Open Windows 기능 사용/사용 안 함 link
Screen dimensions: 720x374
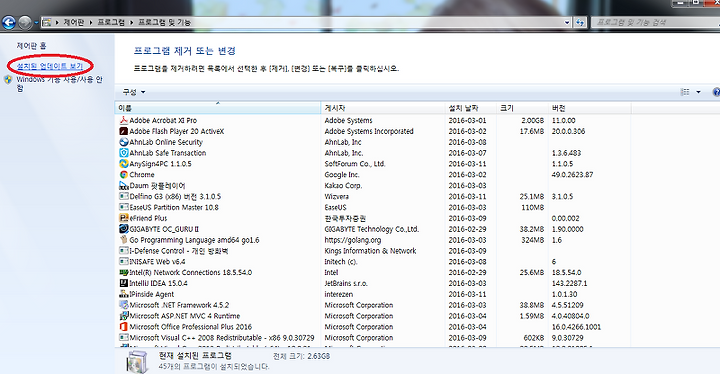point(59,84)
